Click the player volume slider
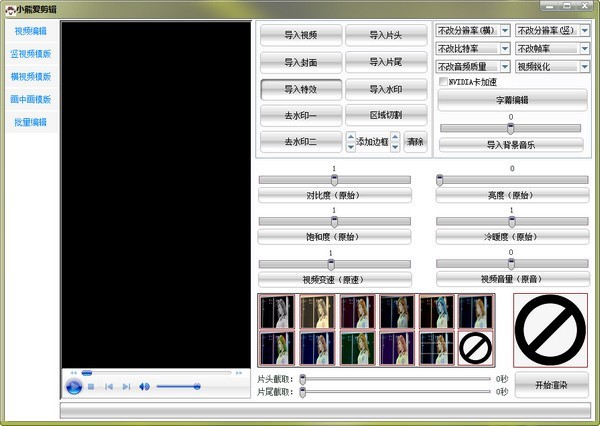Image resolution: width=600 pixels, height=426 pixels. click(x=179, y=387)
